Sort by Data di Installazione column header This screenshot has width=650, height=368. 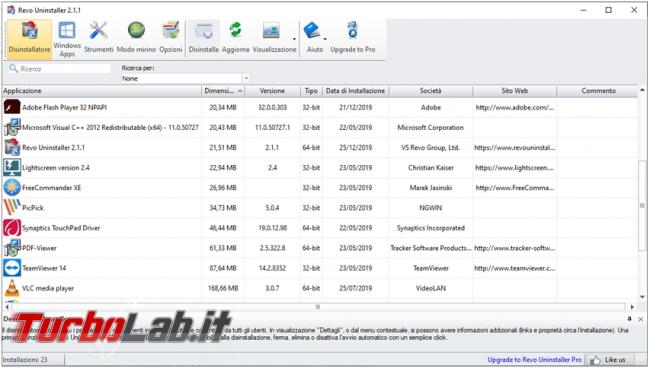[x=355, y=91]
